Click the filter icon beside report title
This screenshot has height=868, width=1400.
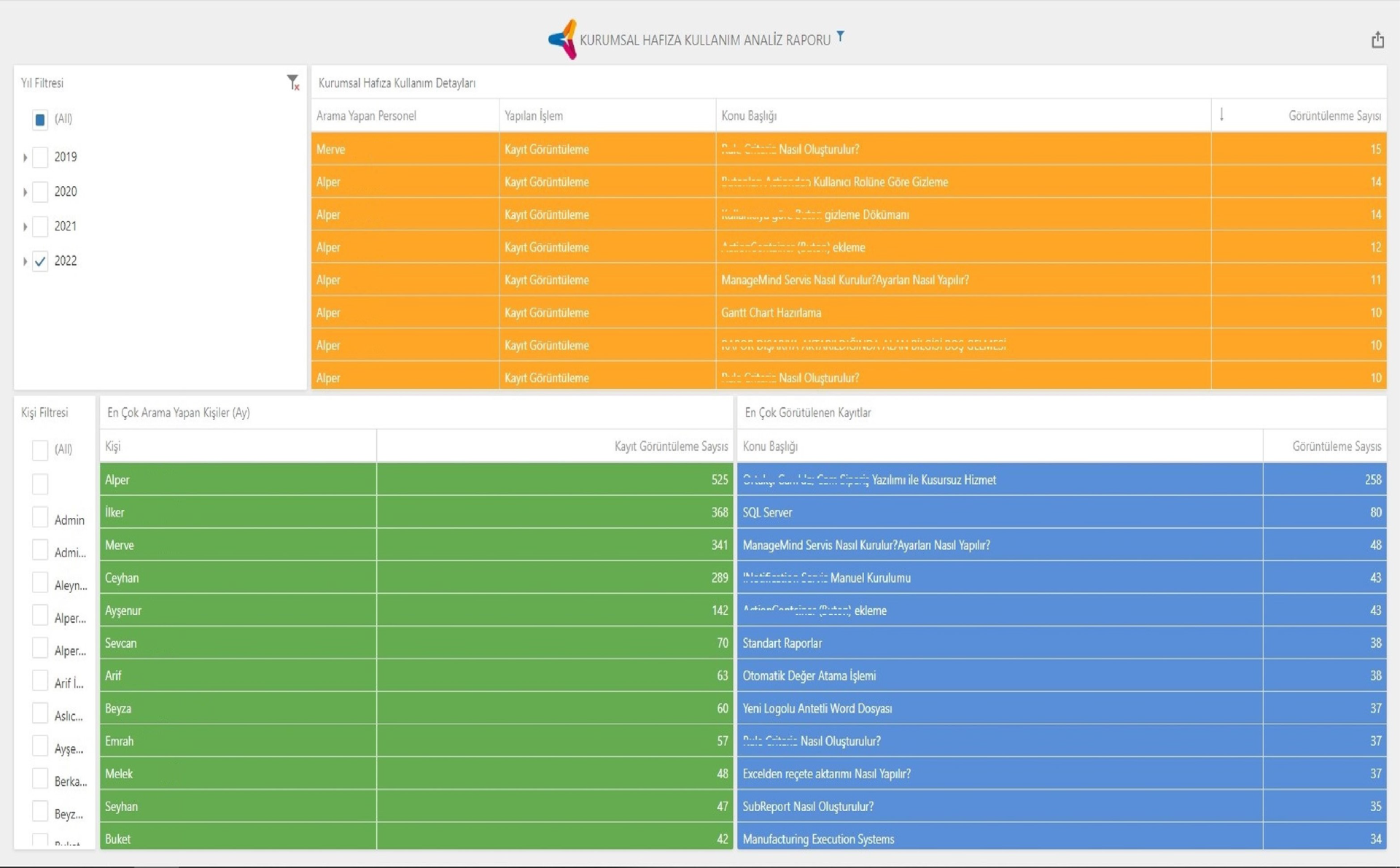click(840, 36)
